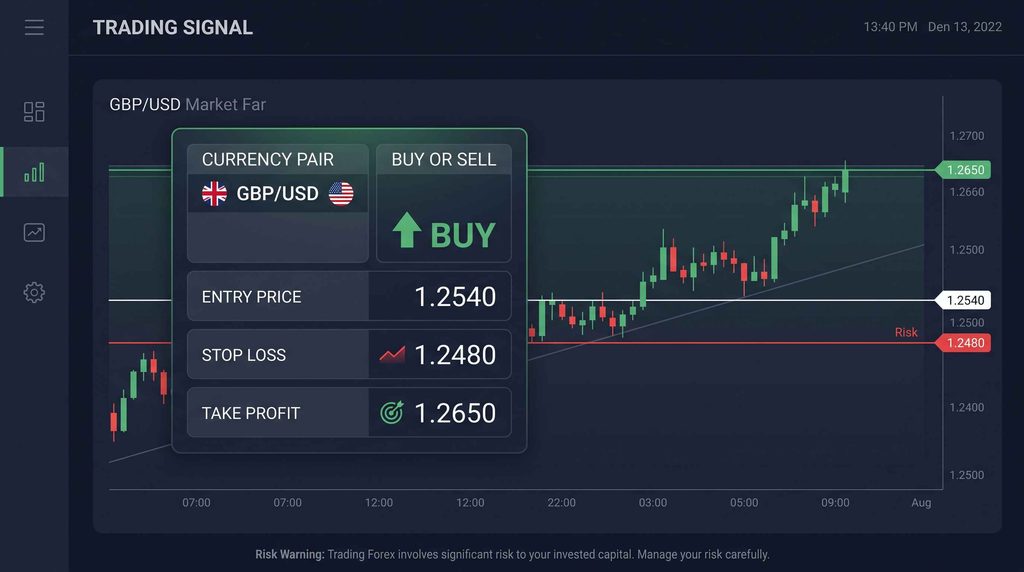Open the settings gear icon
The width and height of the screenshot is (1024, 572).
pyautogui.click(x=34, y=292)
